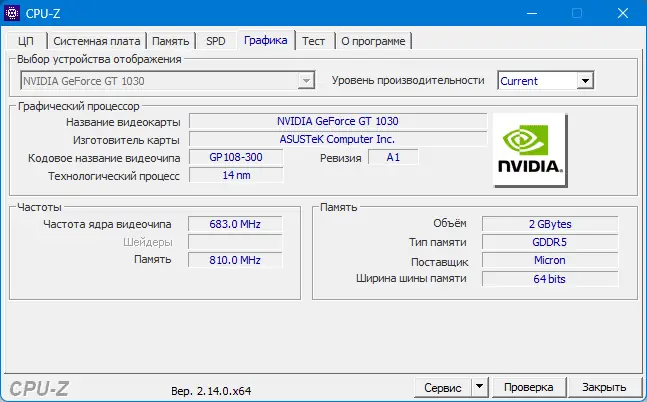The image size is (647, 402).
Task: Click the Технологический процесс label
Action: pyautogui.click(x=114, y=176)
